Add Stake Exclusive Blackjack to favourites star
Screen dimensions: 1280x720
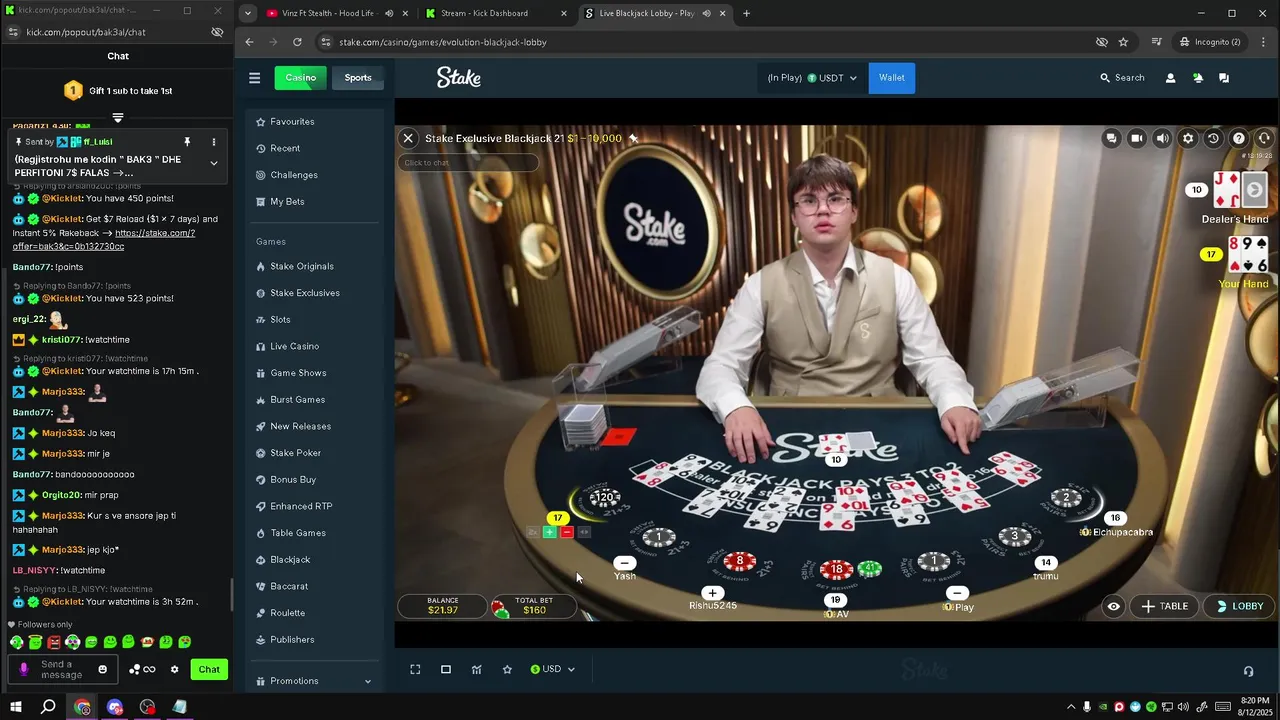[633, 138]
